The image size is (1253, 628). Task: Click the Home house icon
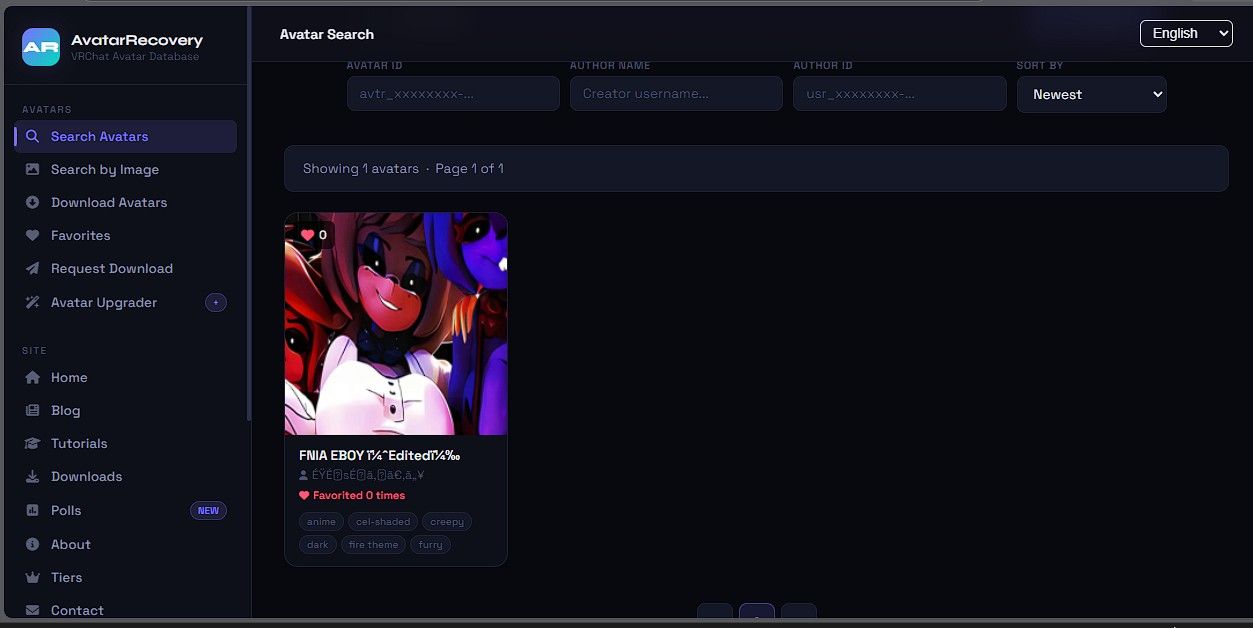point(32,377)
